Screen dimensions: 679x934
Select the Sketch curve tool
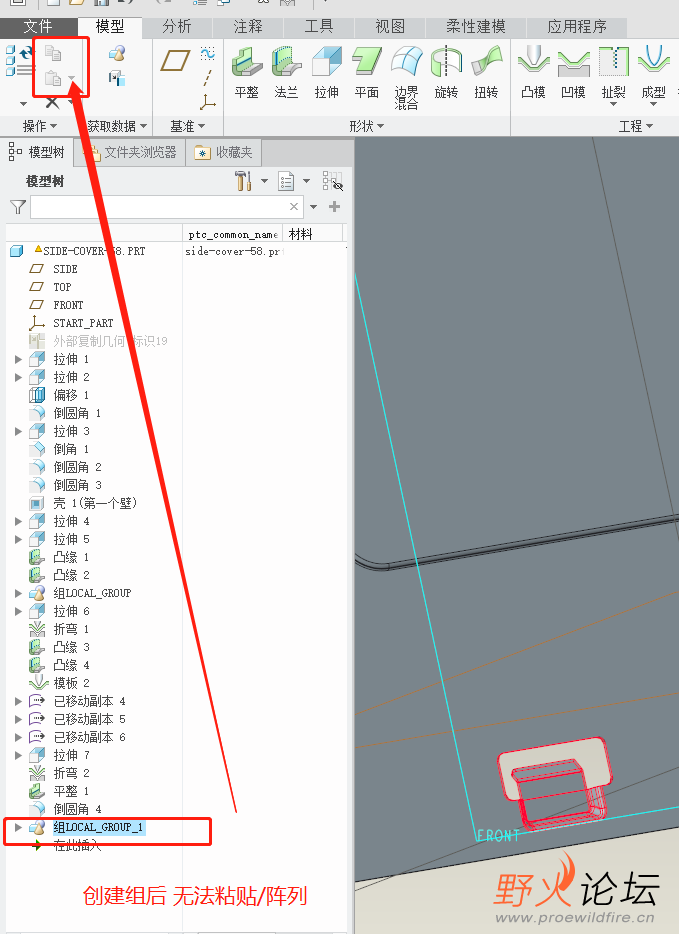tap(208, 54)
